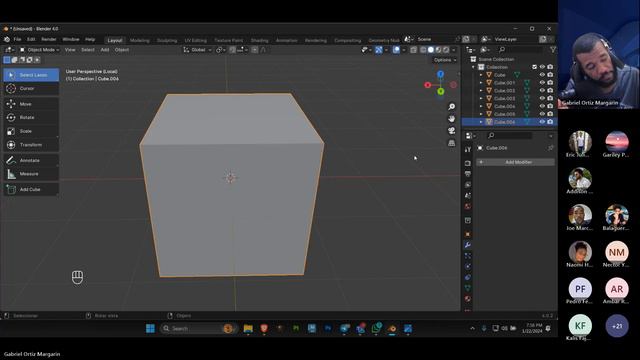Open the viewport Add menu
Viewport: 640px width, 360px height.
click(x=104, y=50)
